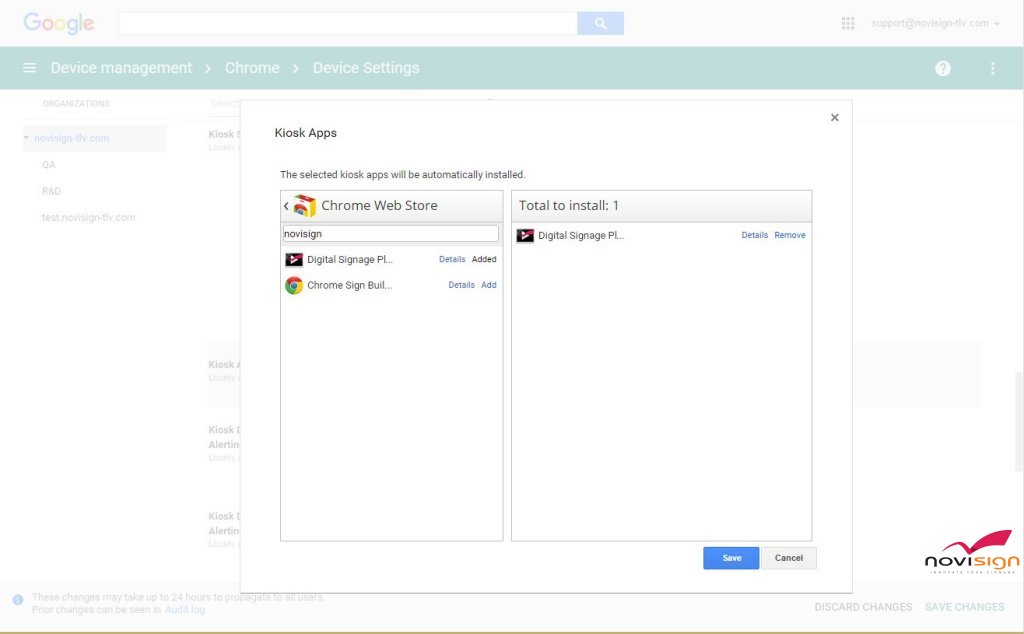This screenshot has height=634, width=1024.
Task: Select the R&D organization
Action: point(52,191)
